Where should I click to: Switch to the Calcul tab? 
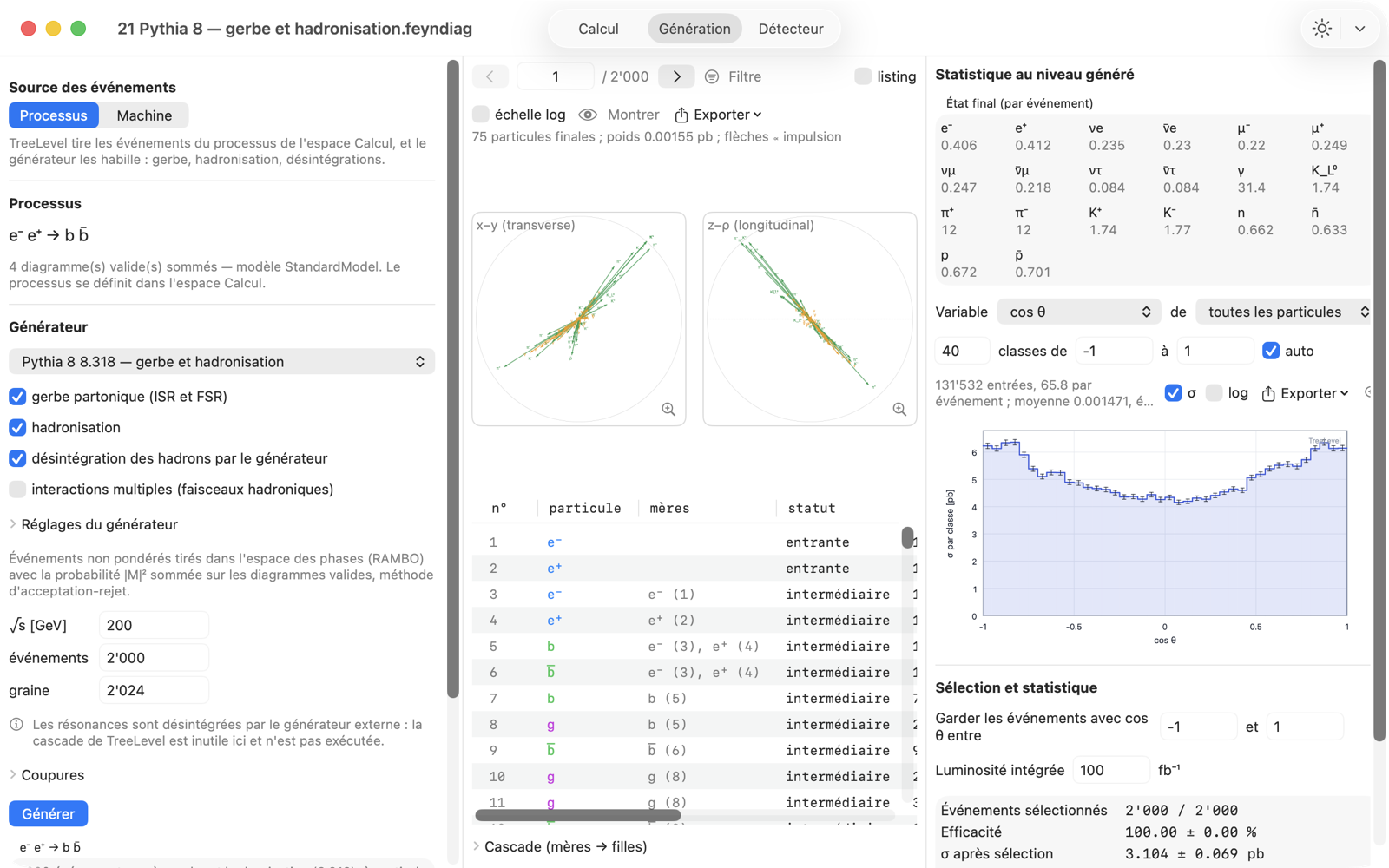598,29
